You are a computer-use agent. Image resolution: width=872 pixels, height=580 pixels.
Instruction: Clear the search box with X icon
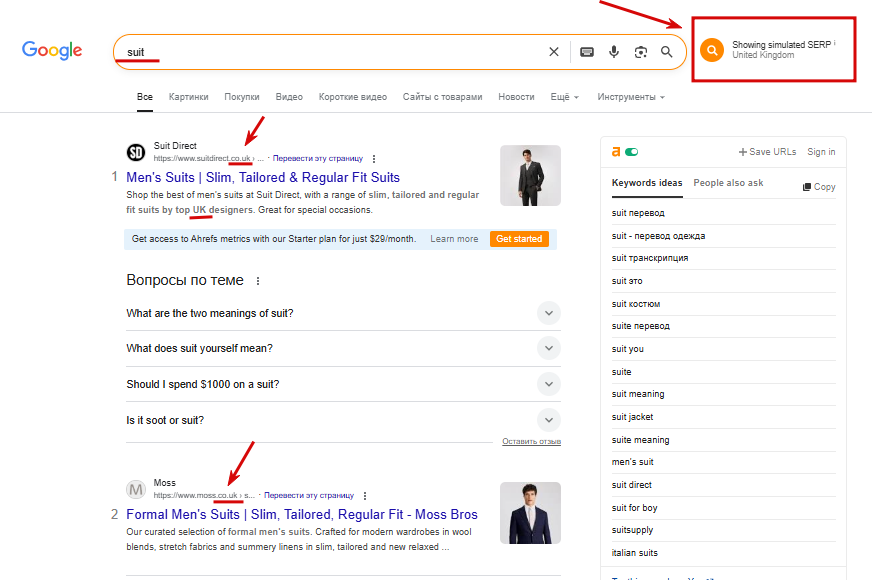pos(554,52)
